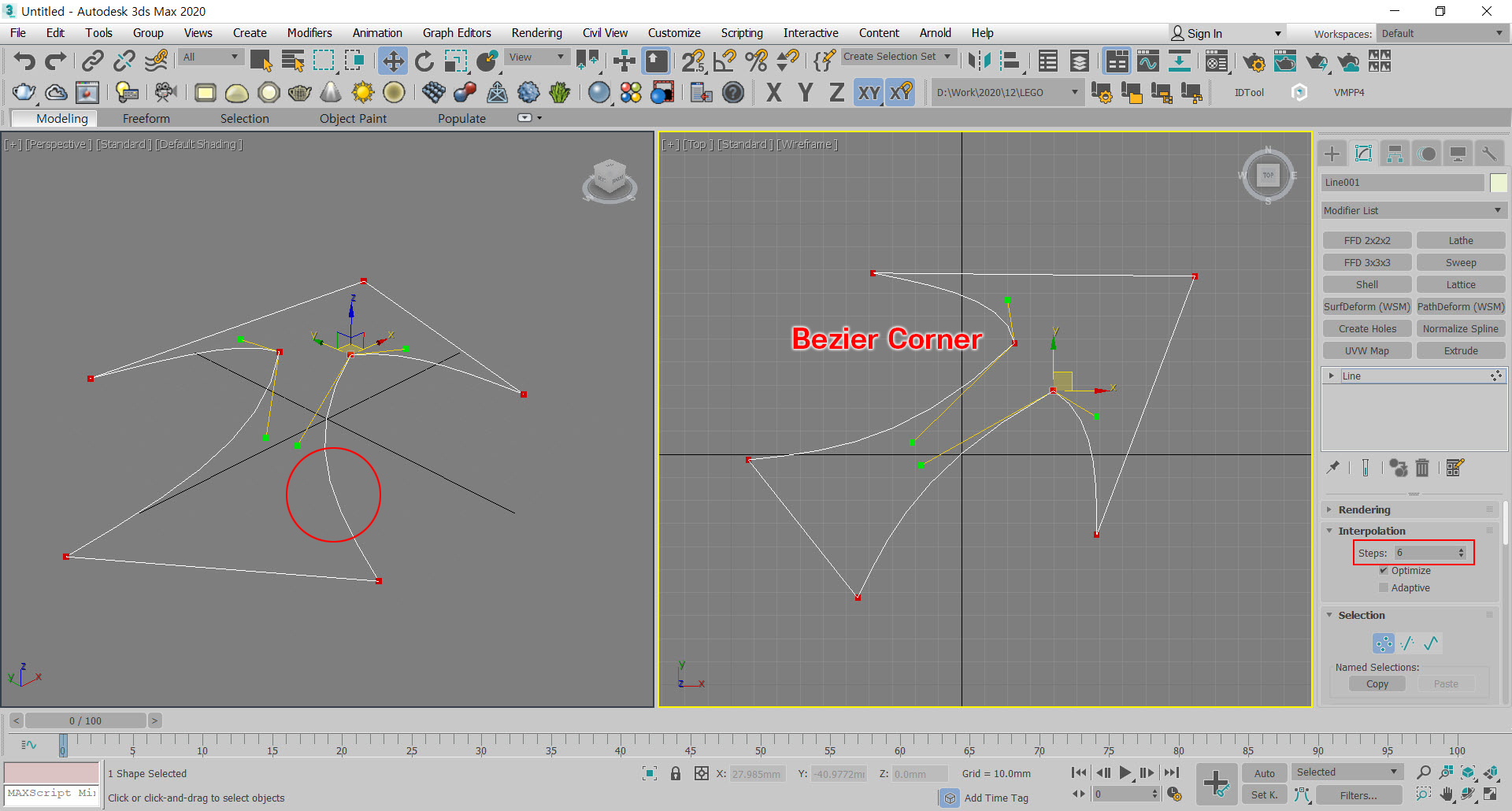Toggle the Selection Lock padlock
Screen dimensions: 1512x811
675,773
